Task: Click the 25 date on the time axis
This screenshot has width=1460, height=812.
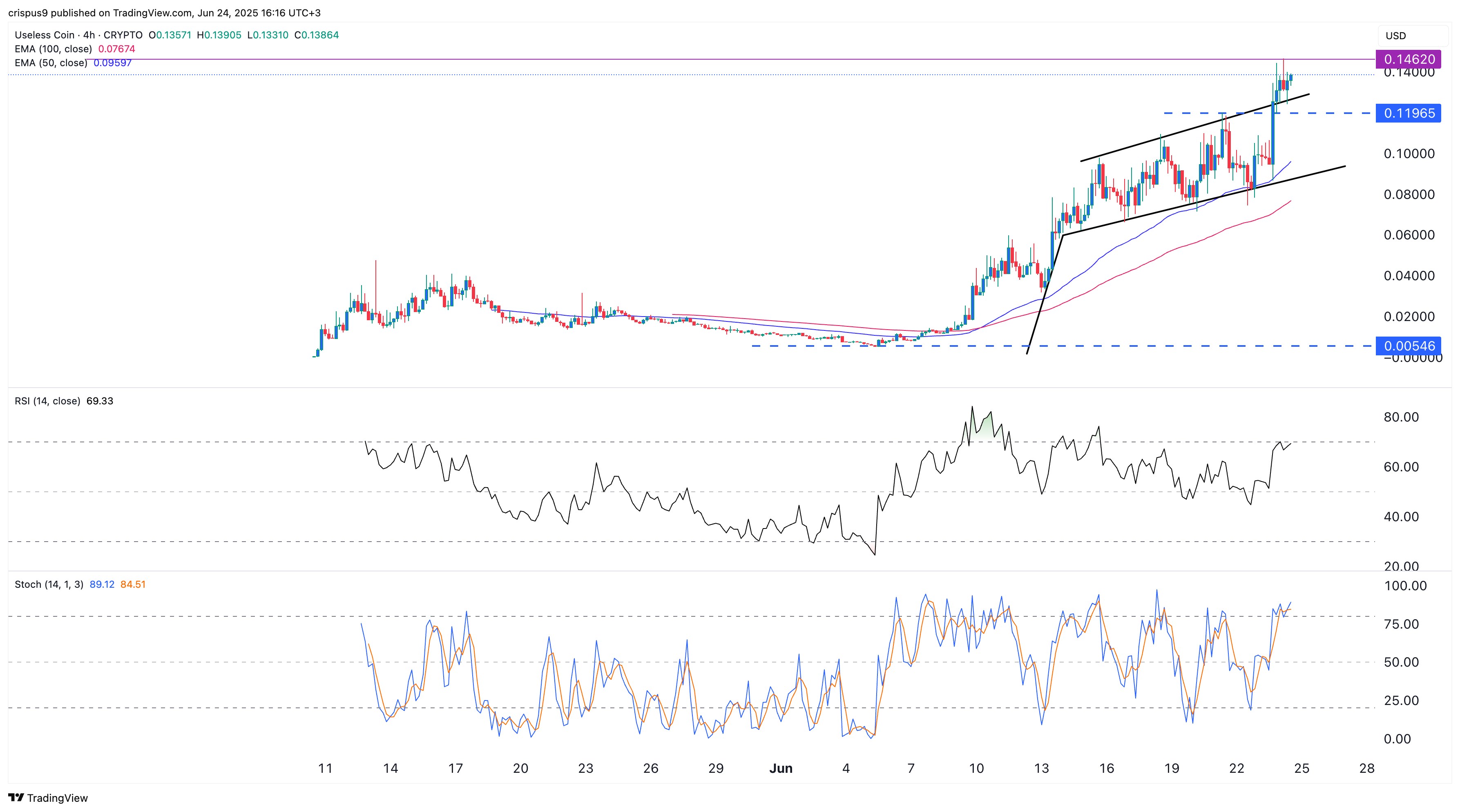Action: tap(1301, 768)
